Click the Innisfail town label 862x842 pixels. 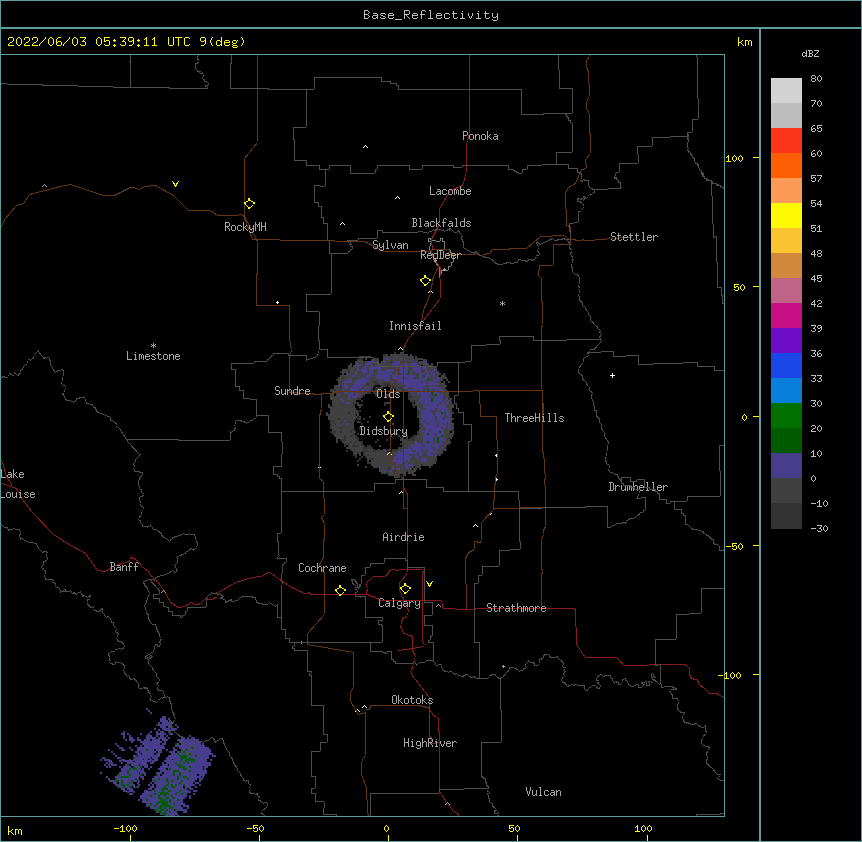[415, 326]
